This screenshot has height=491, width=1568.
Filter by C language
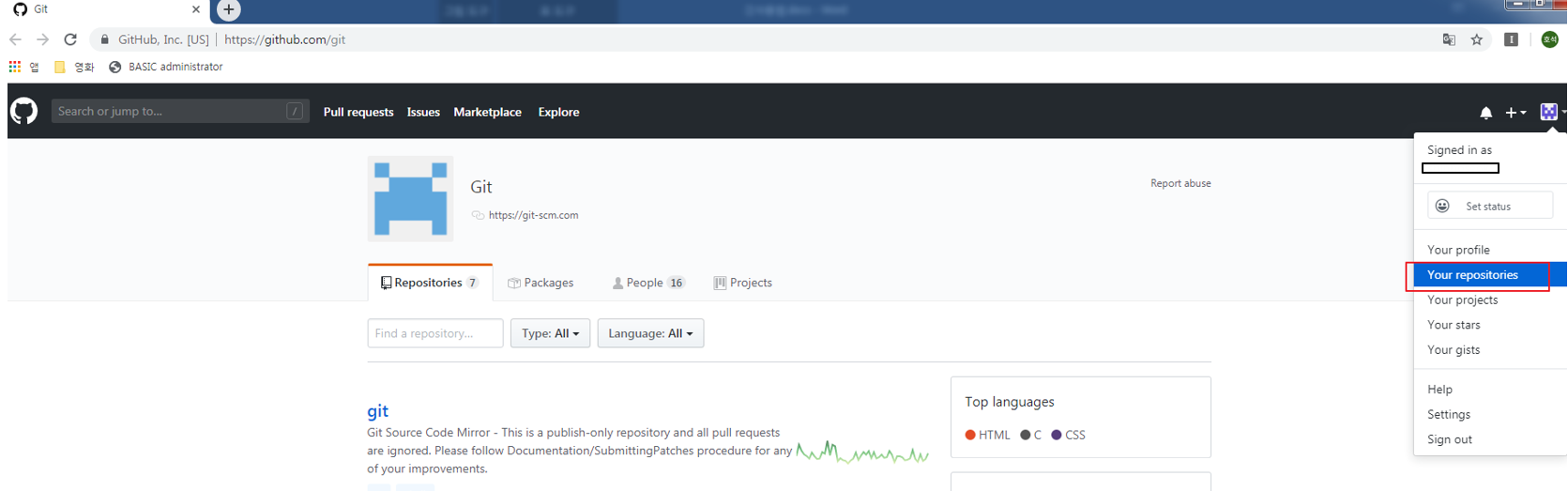[1031, 435]
